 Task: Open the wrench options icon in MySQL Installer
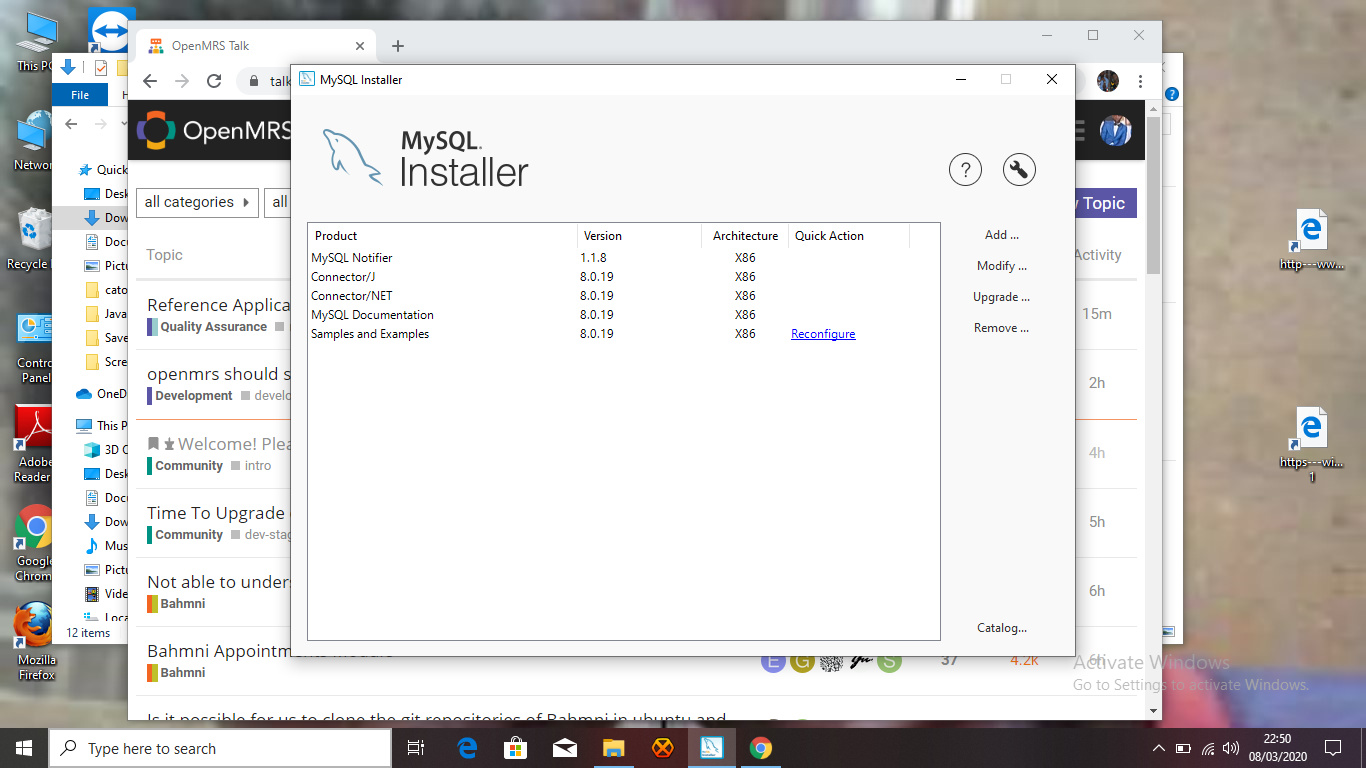tap(1019, 170)
